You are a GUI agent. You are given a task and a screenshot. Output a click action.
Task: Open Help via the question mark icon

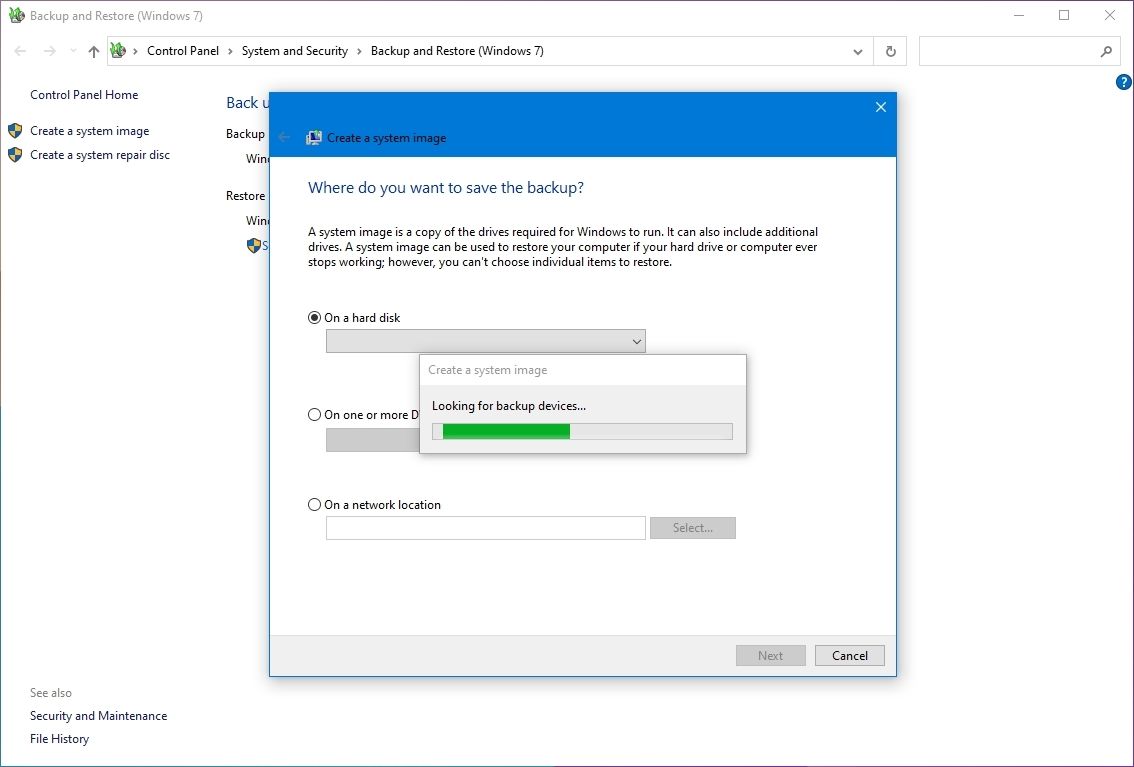point(1122,82)
